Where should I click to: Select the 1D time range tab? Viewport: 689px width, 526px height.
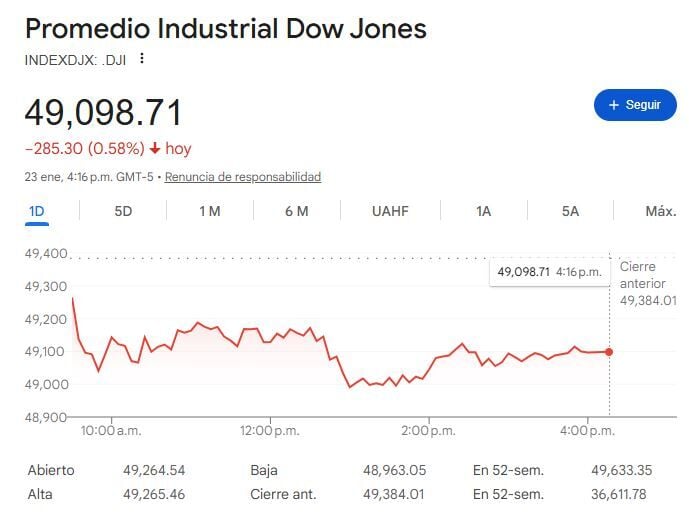[x=37, y=211]
